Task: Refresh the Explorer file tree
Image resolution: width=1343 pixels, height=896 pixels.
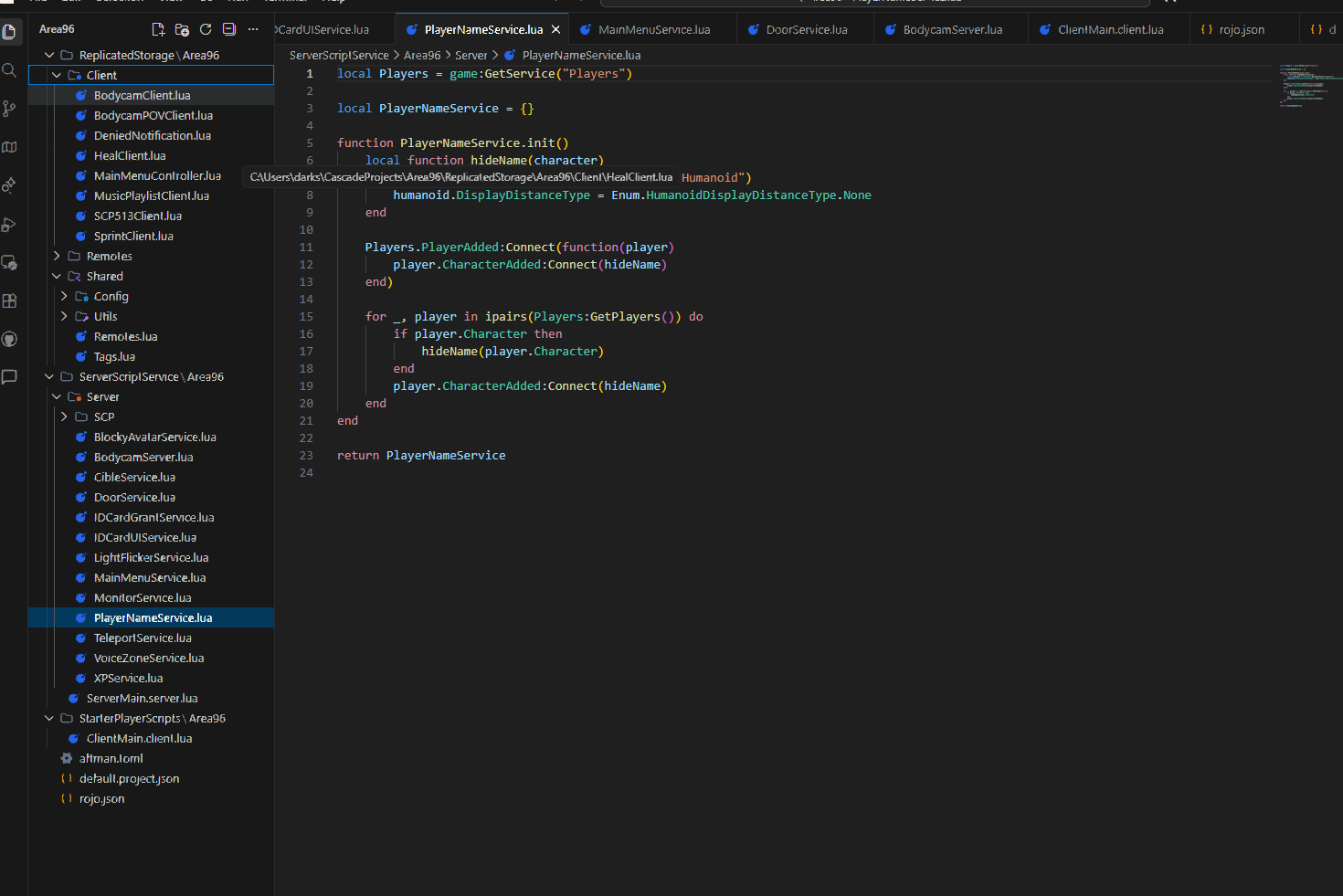Action: pyautogui.click(x=206, y=29)
